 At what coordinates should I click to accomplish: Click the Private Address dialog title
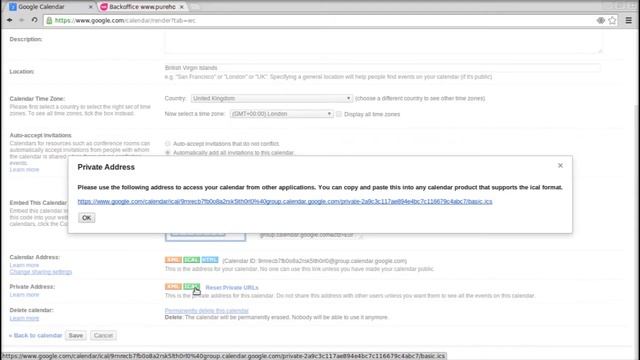tap(106, 167)
